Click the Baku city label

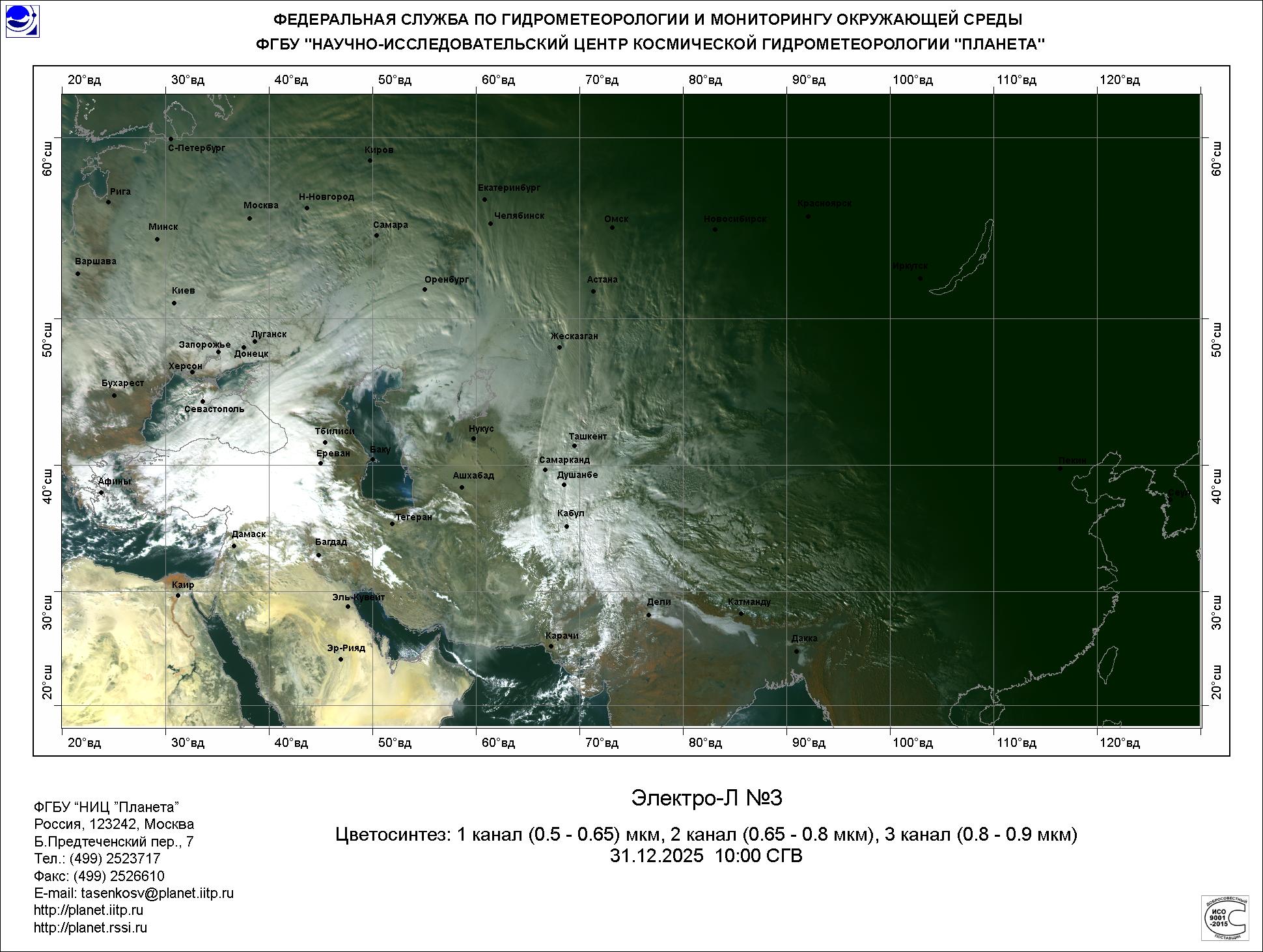[380, 449]
